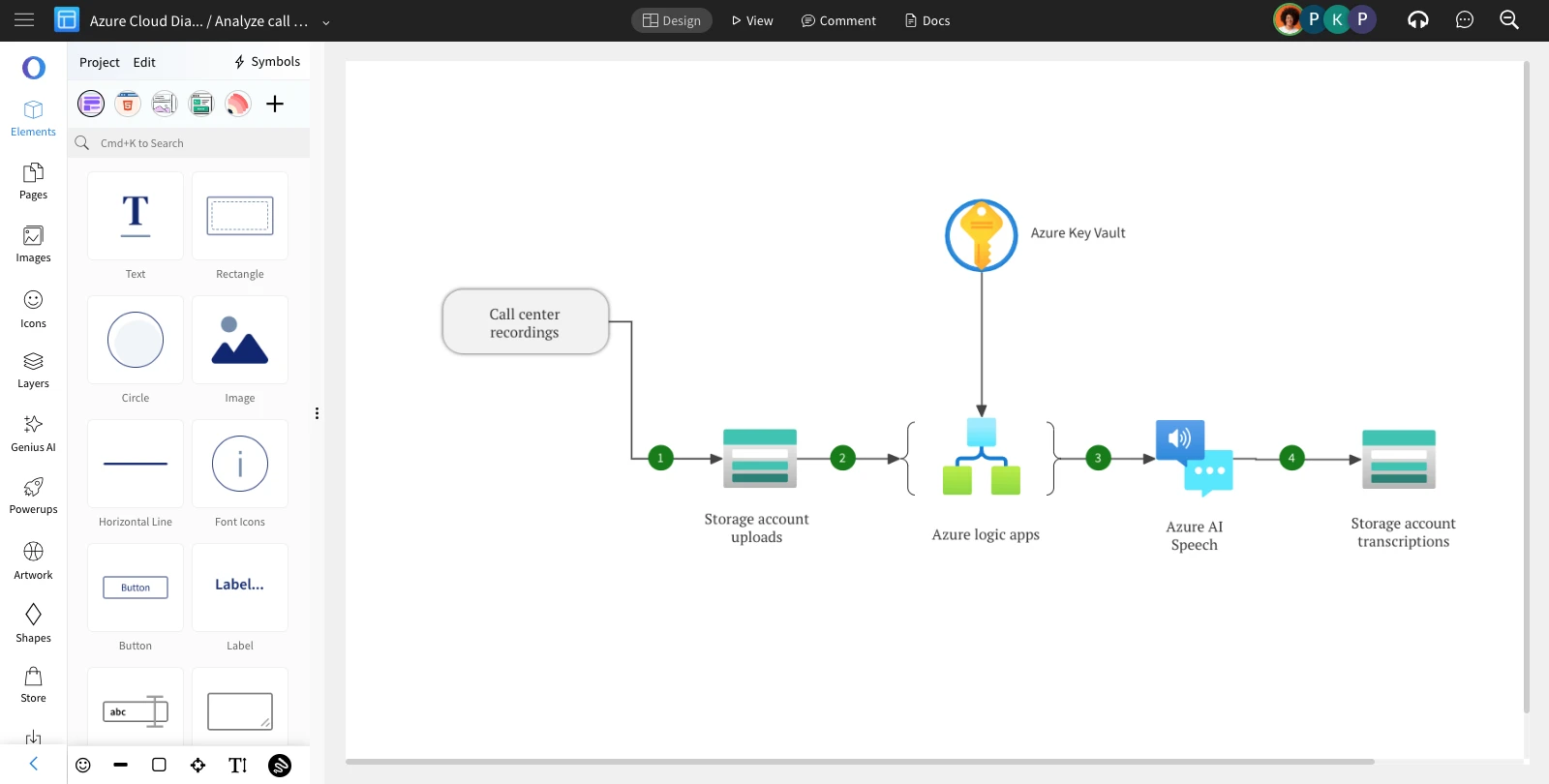1549x784 pixels.
Task: Click the "Storage account uploads" label
Action: (757, 528)
